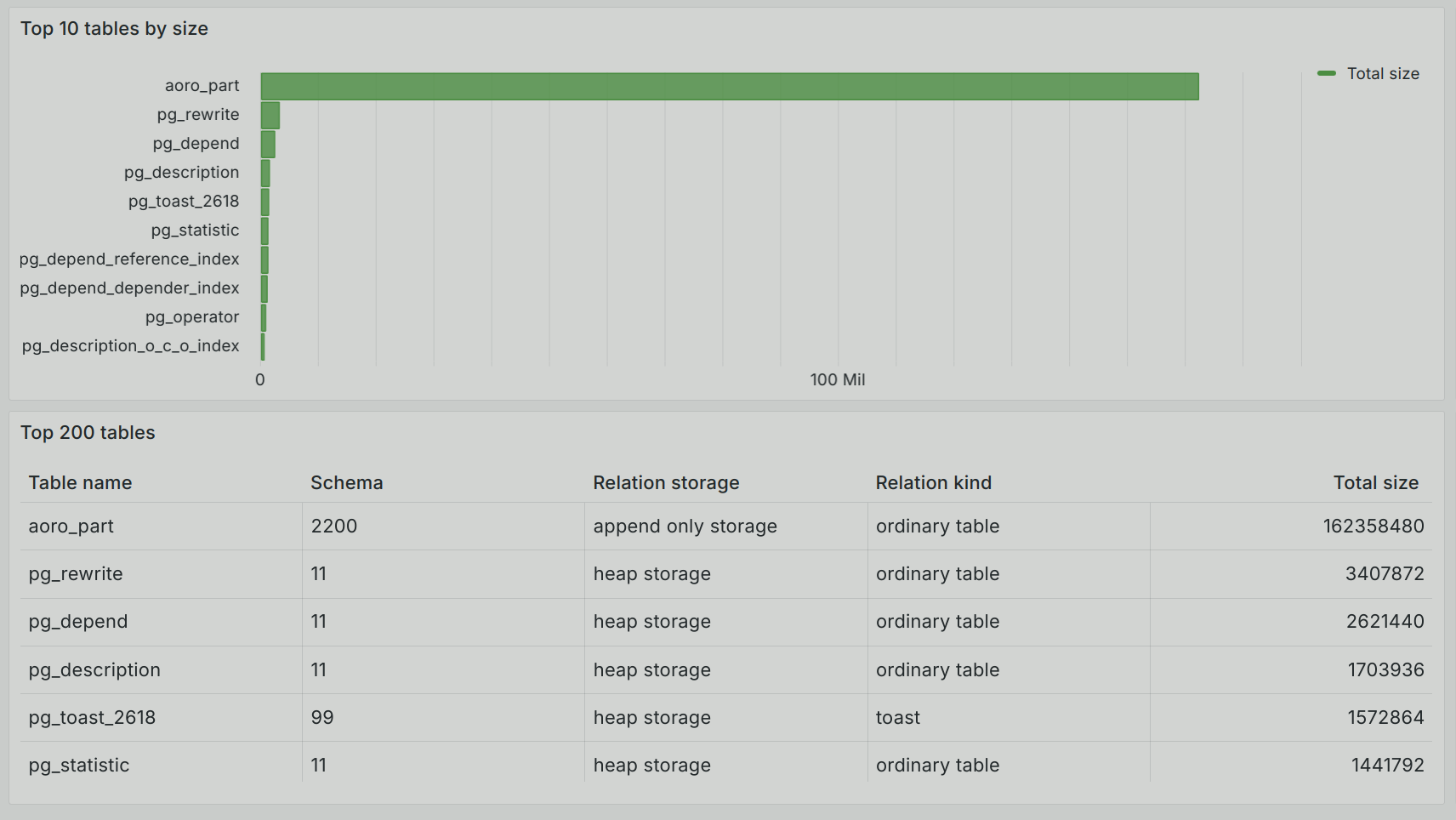Image resolution: width=1456 pixels, height=820 pixels.
Task: Click the schema value 99
Action: click(322, 717)
